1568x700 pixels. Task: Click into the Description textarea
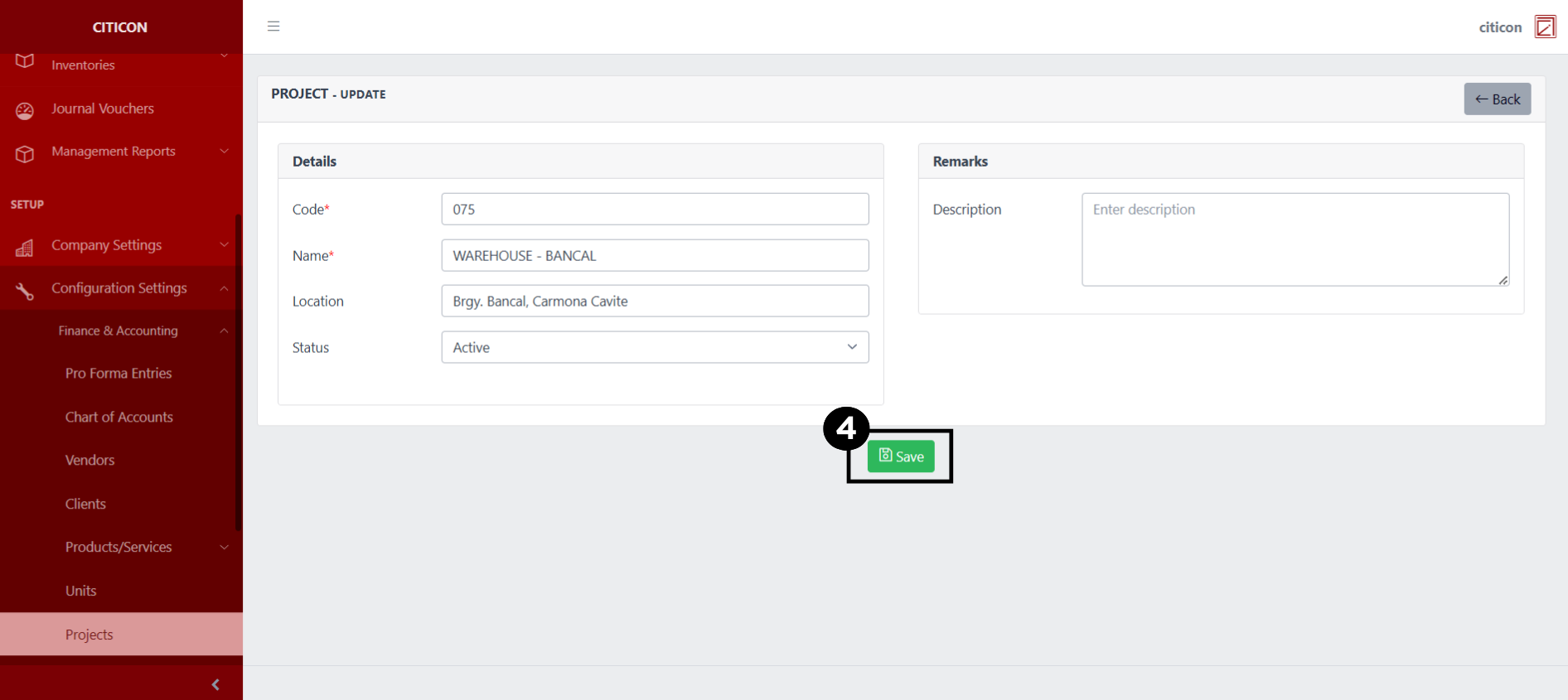coord(1295,239)
